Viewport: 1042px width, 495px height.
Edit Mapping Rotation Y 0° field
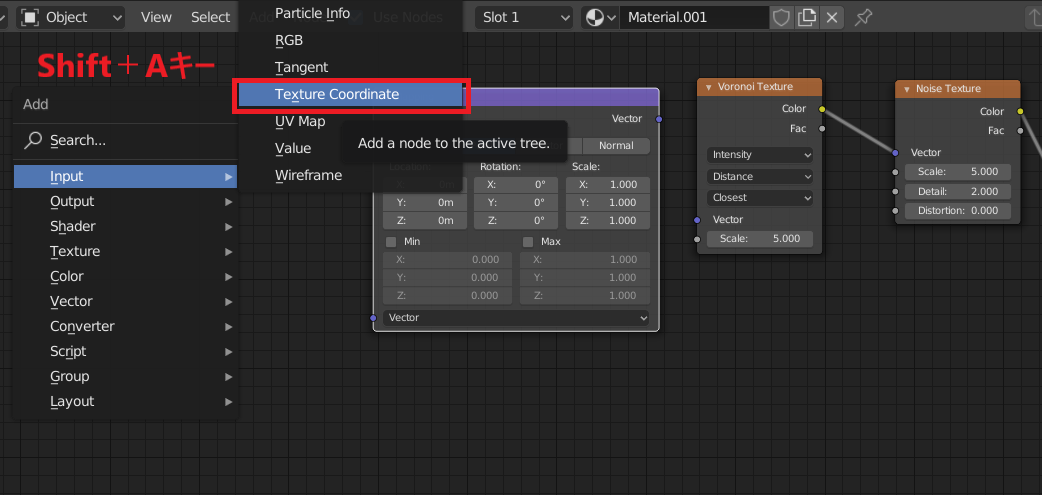pos(516,203)
